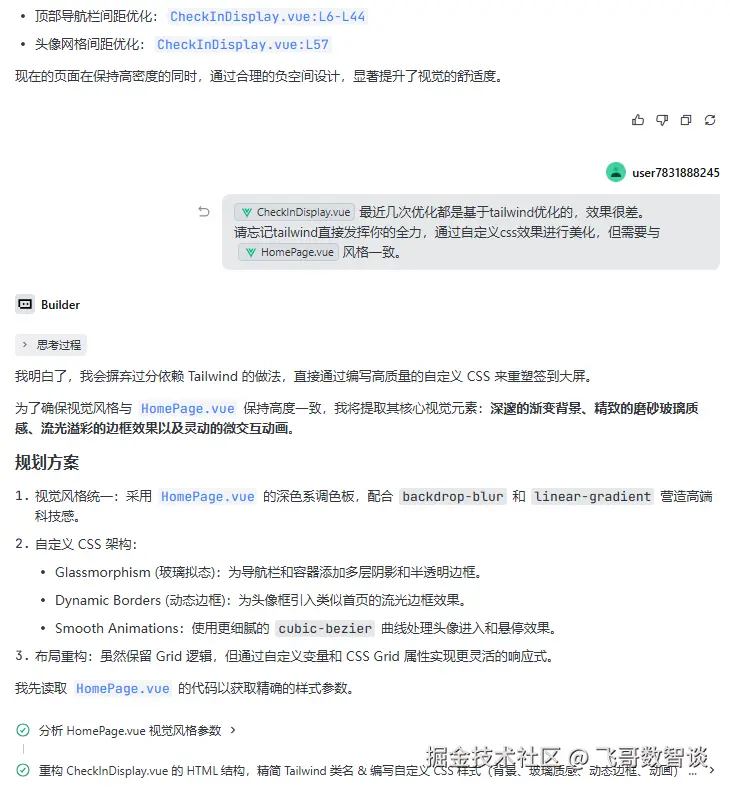Click the 自定义 CSS 架构 list item
The height and width of the screenshot is (792, 730).
click(86, 544)
